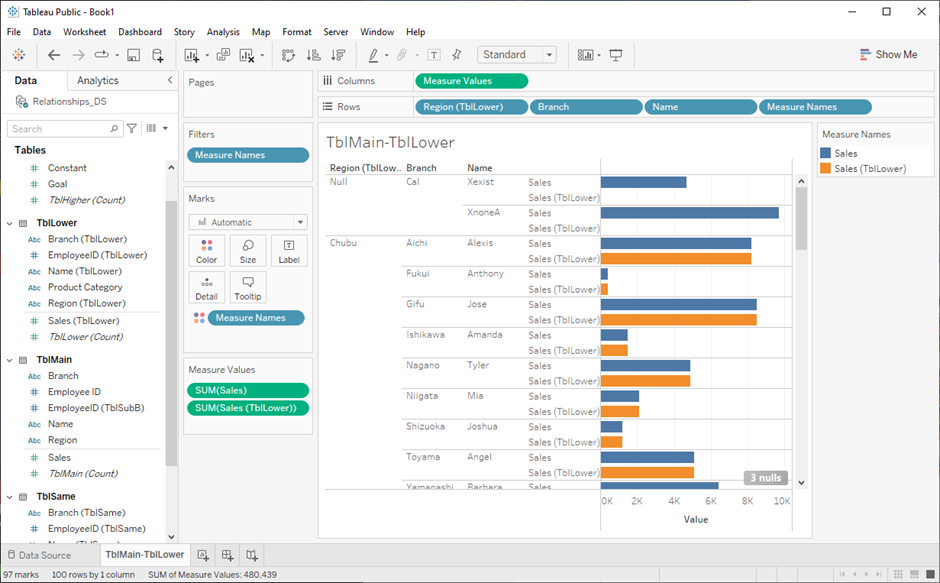This screenshot has height=583, width=940.
Task: Open Tooltip in the Marks card
Action: point(248,288)
